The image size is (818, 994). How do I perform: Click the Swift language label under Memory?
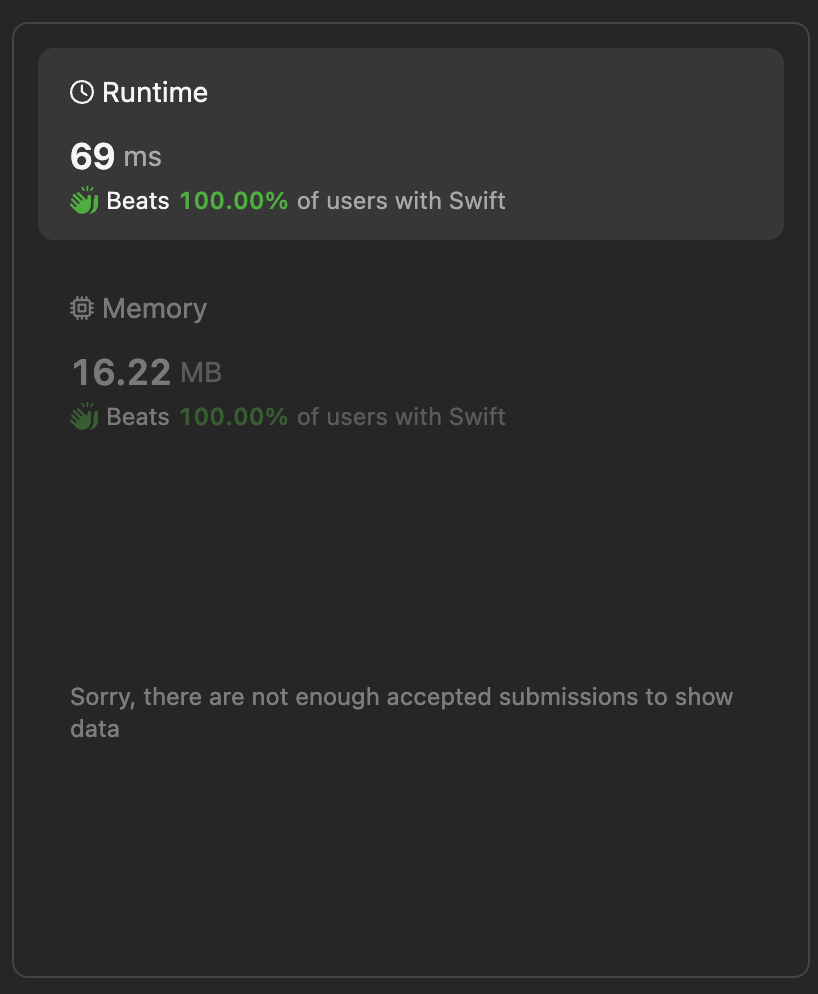pyautogui.click(x=477, y=416)
